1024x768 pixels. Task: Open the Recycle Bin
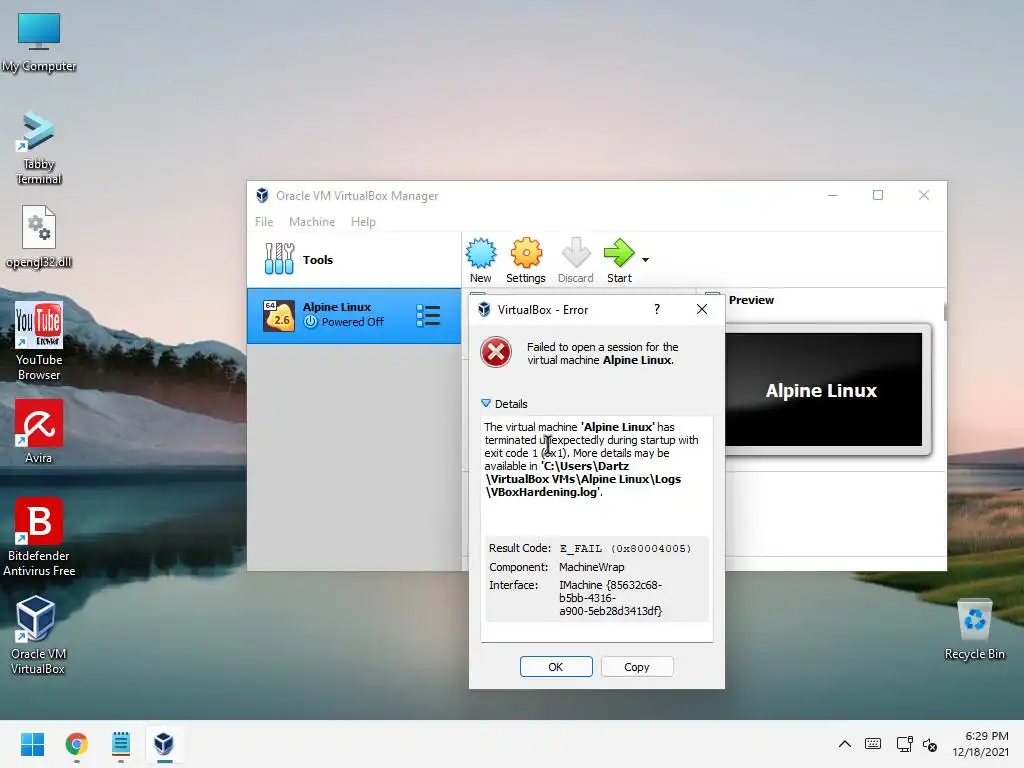tap(974, 630)
